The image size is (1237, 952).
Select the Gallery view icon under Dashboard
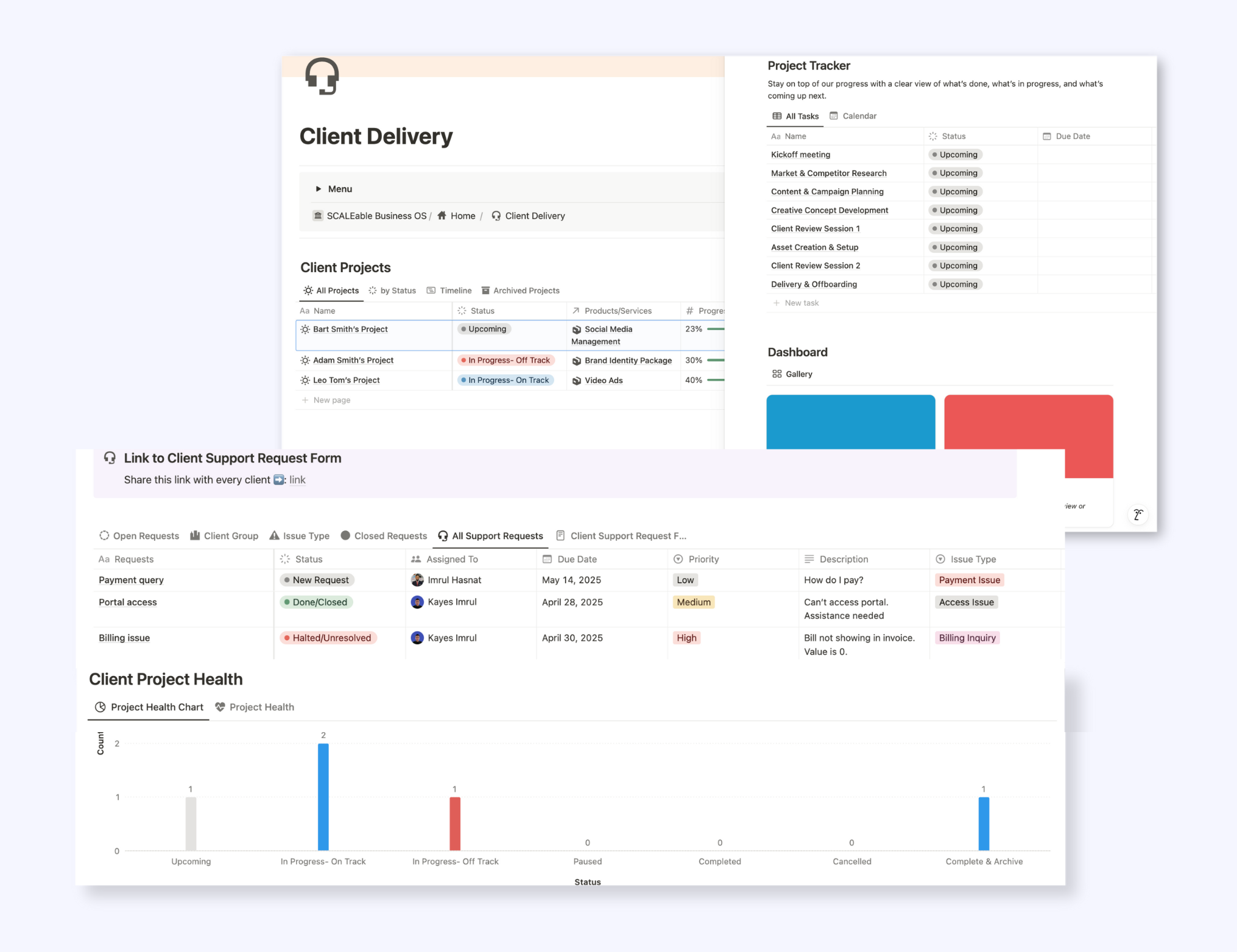777,373
